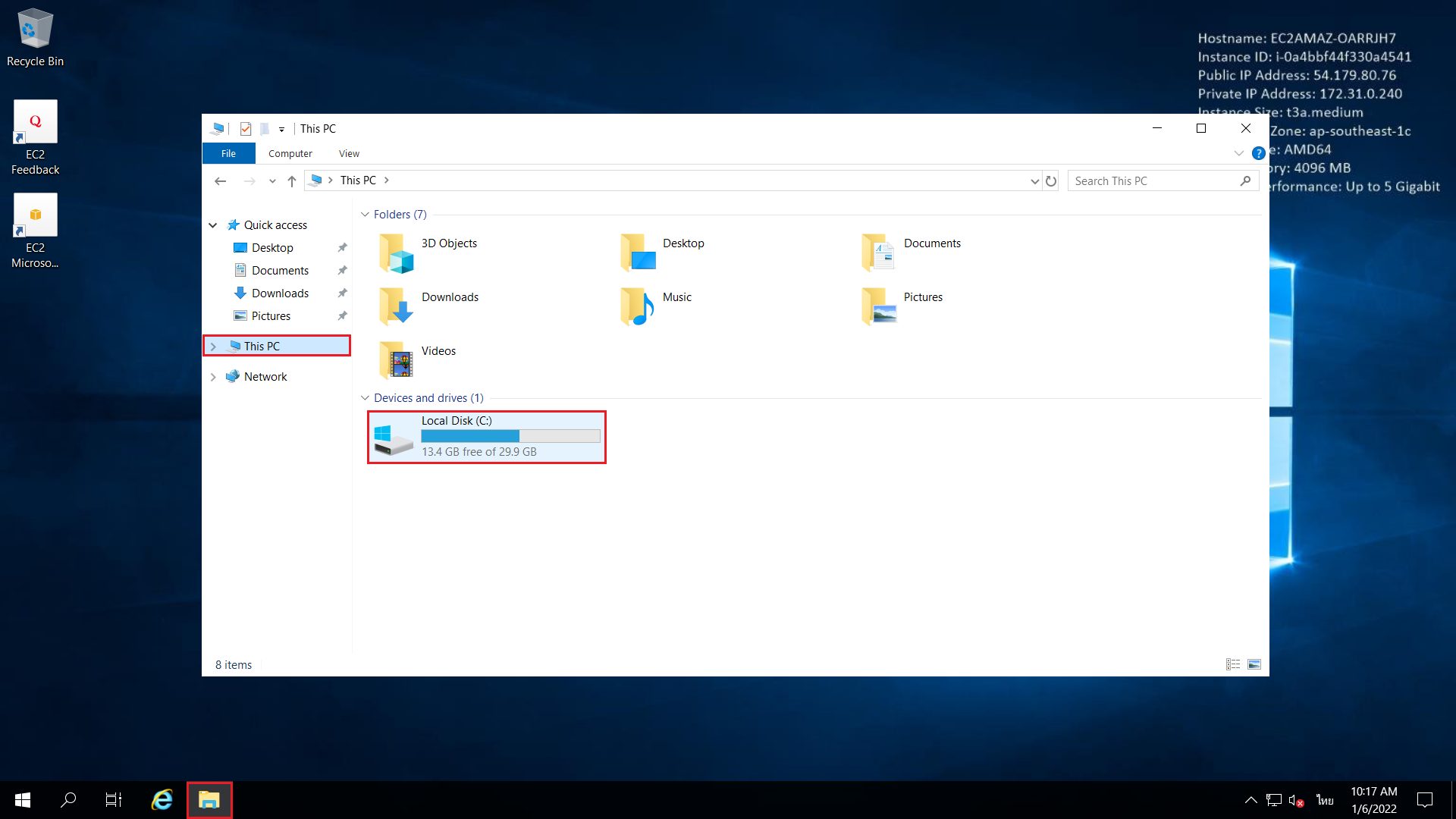Click the refresh icon beside the address bar
Image resolution: width=1456 pixels, height=819 pixels.
tap(1052, 180)
